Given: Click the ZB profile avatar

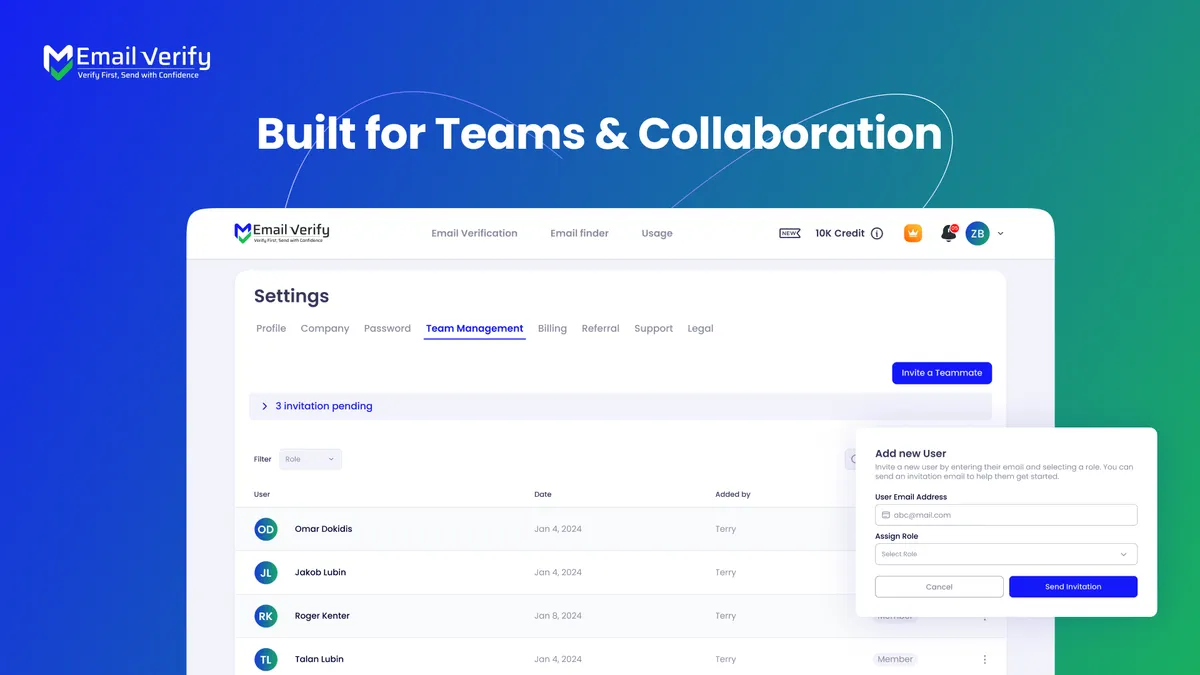Looking at the screenshot, I should pyautogui.click(x=977, y=234).
